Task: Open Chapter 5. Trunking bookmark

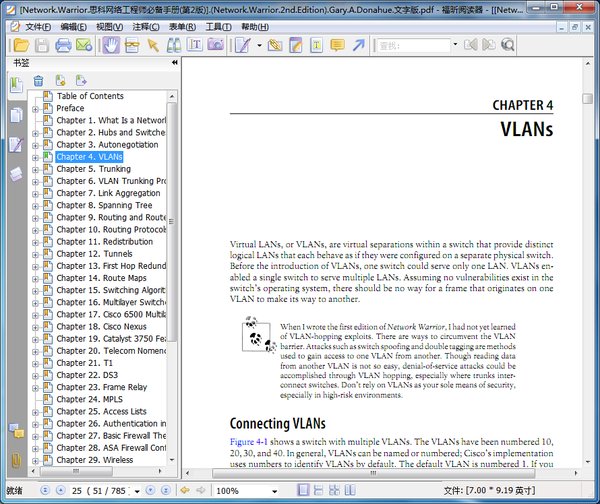Action: 93,169
